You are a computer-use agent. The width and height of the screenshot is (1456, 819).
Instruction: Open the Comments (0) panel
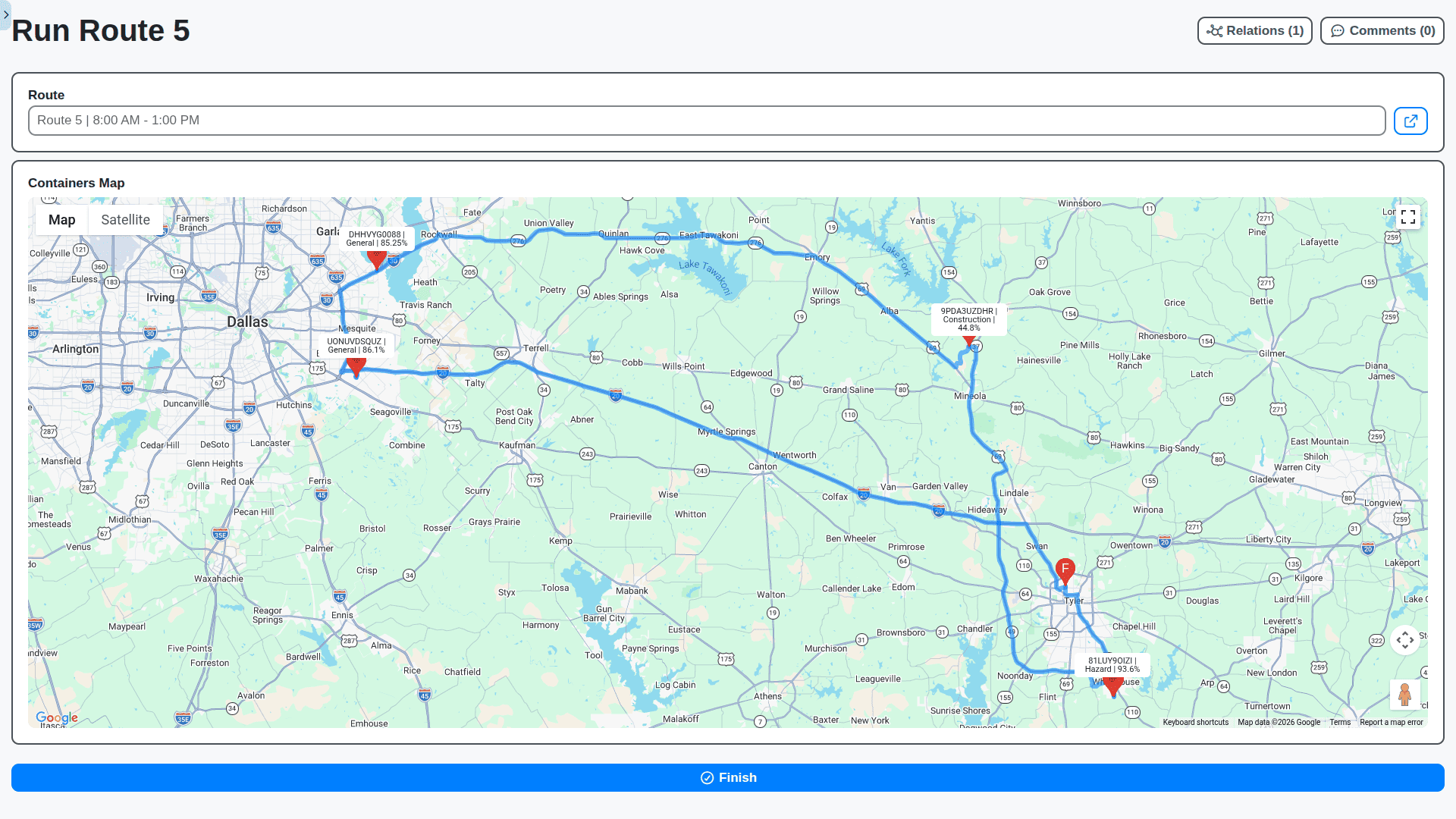pos(1382,30)
